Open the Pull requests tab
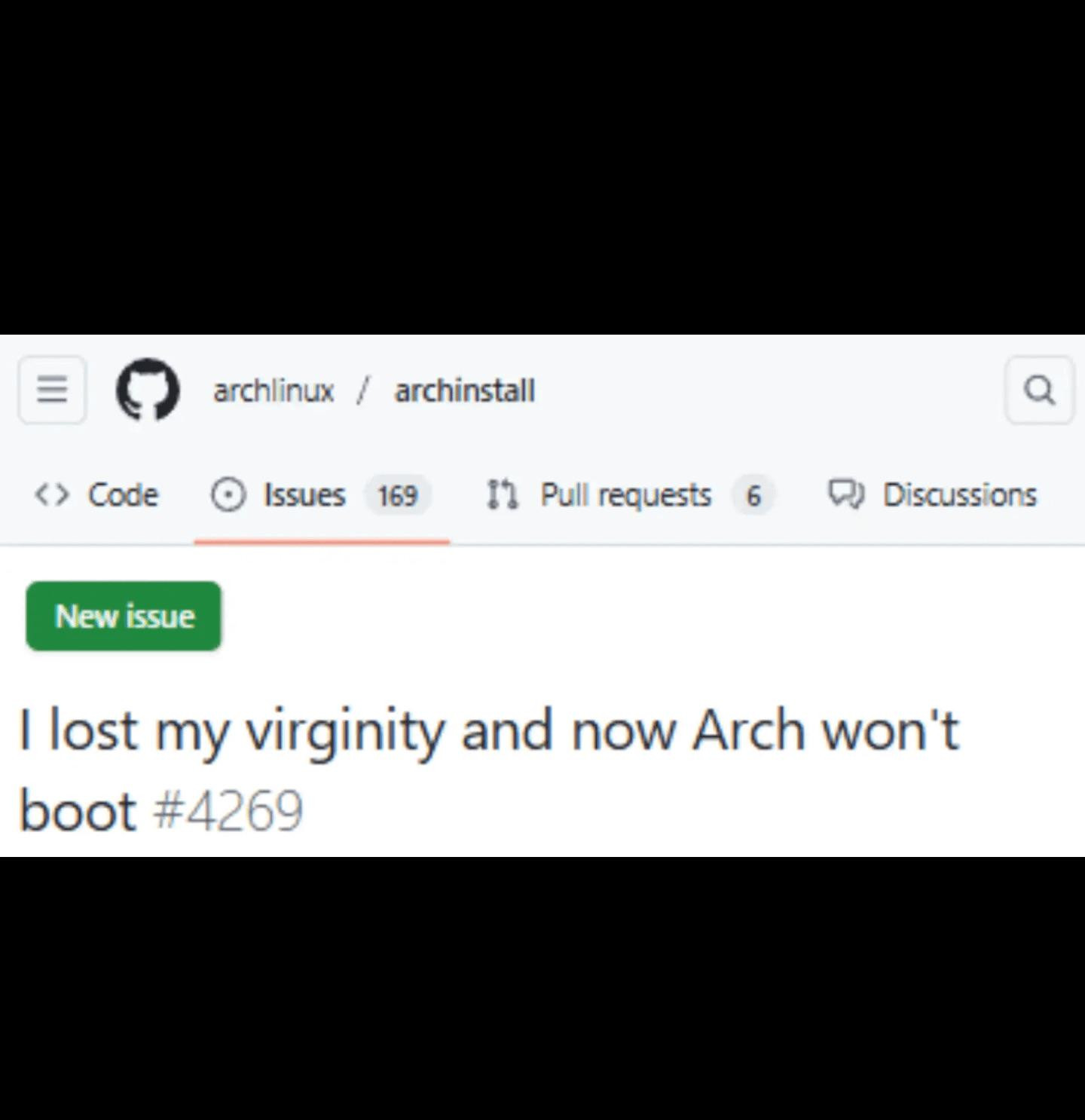Screen dimensions: 1085x1120 (625, 495)
